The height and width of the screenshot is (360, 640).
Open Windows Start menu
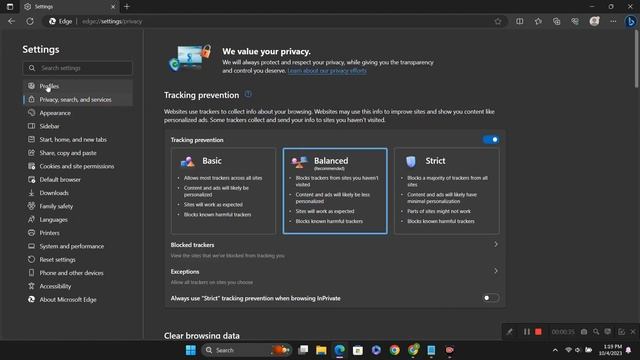tap(191, 350)
